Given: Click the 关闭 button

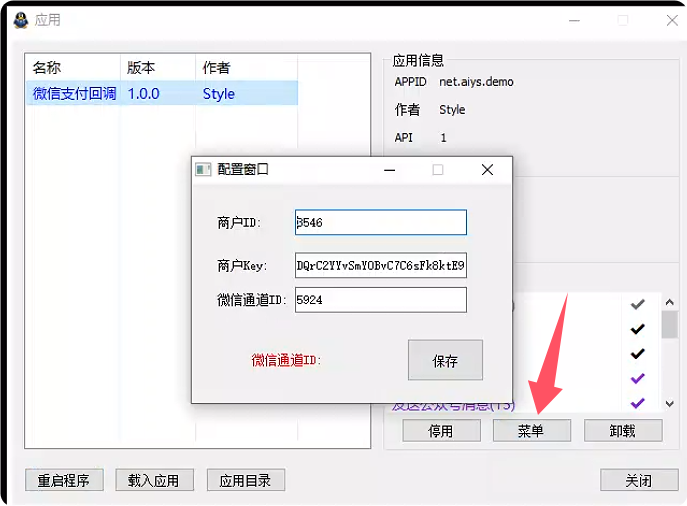Looking at the screenshot, I should click(x=639, y=480).
